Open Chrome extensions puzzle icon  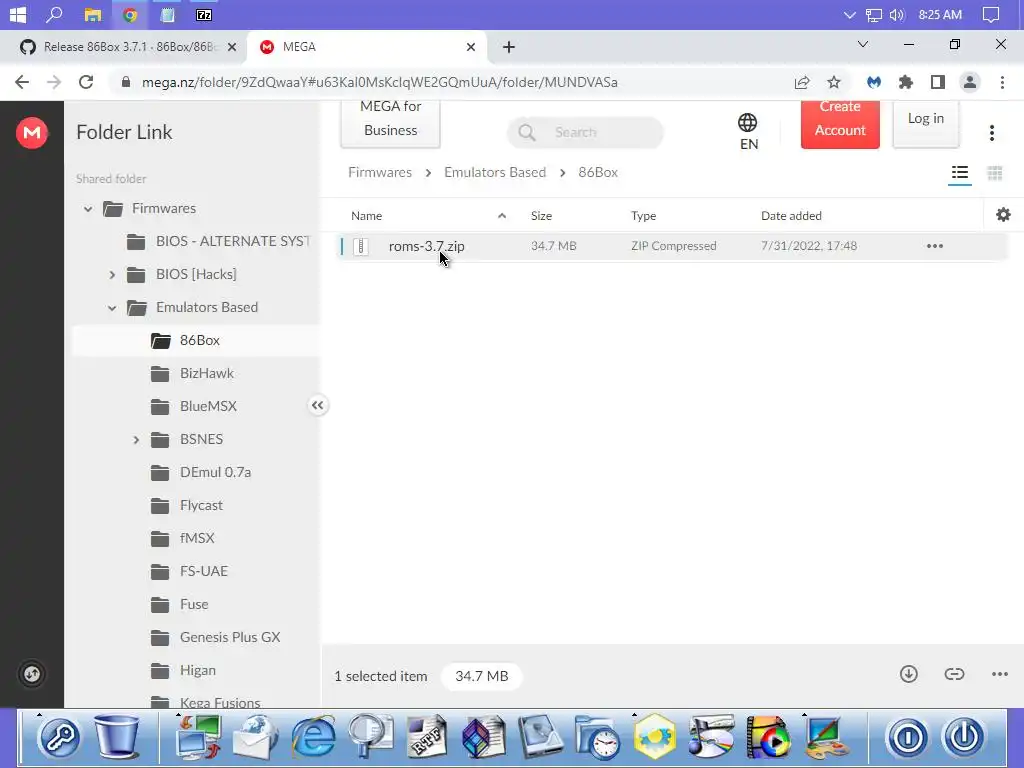tap(905, 82)
